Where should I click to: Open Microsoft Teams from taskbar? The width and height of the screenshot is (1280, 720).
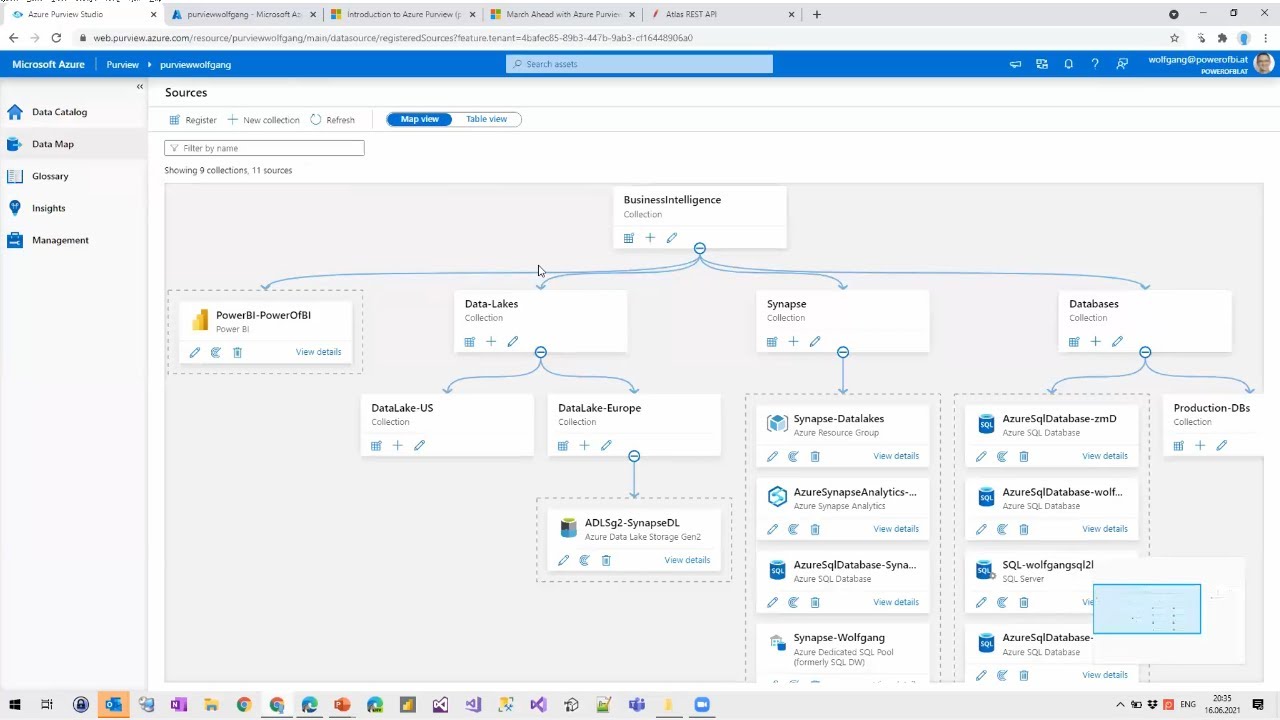click(x=637, y=705)
